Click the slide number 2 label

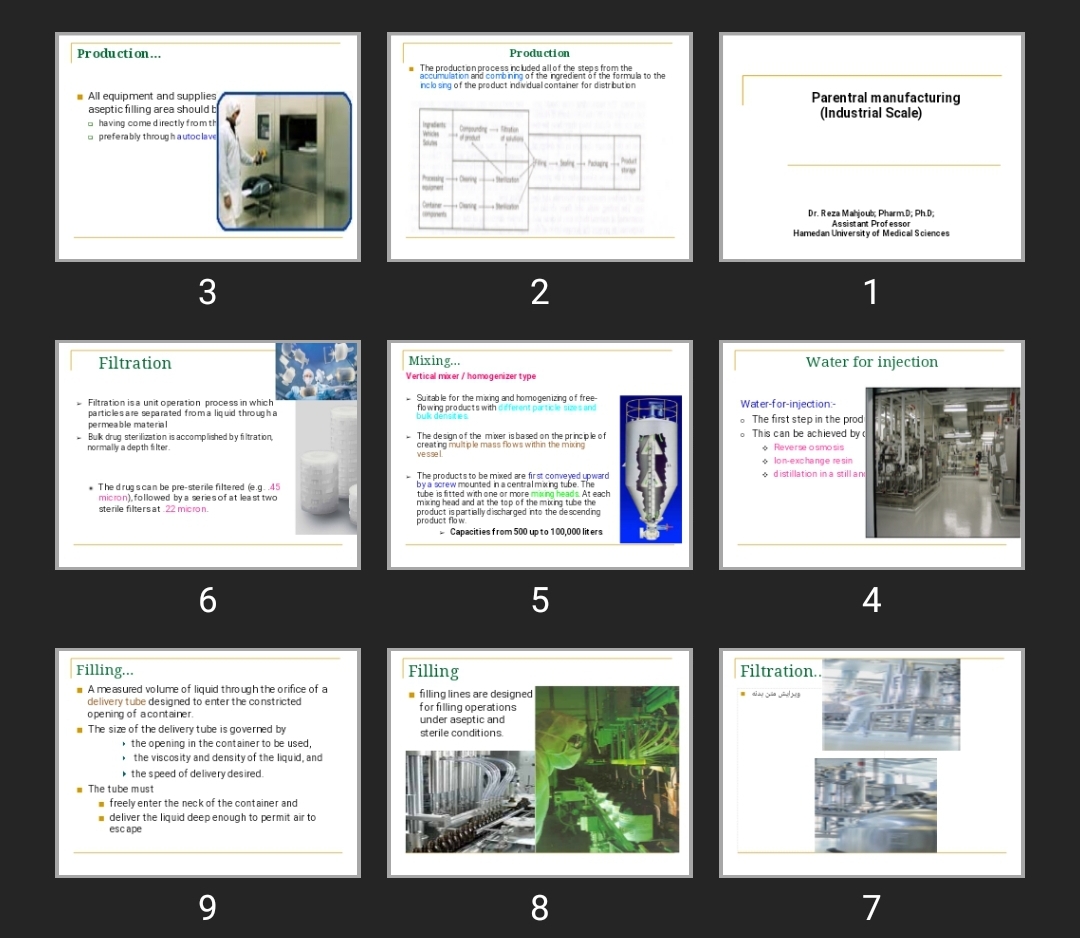click(539, 292)
